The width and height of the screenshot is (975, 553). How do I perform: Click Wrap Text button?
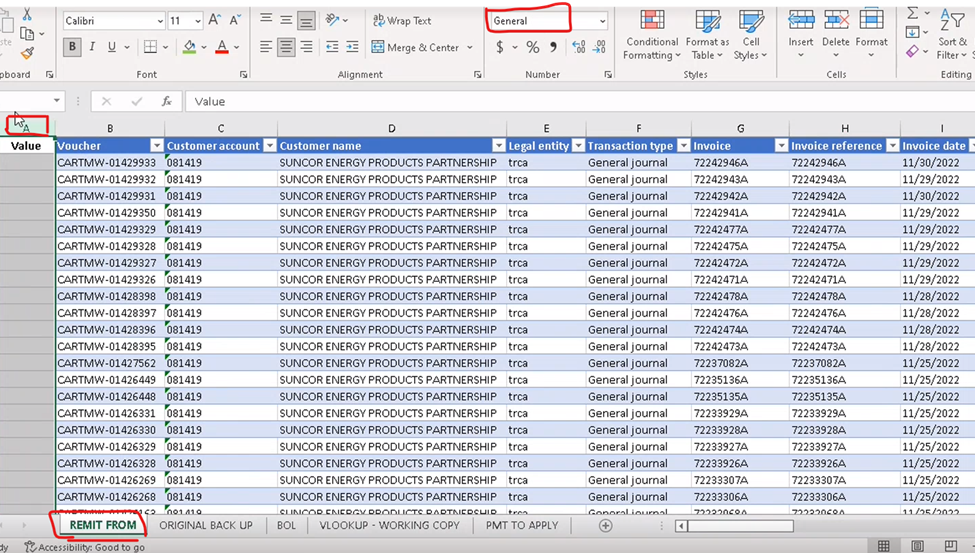pos(402,21)
